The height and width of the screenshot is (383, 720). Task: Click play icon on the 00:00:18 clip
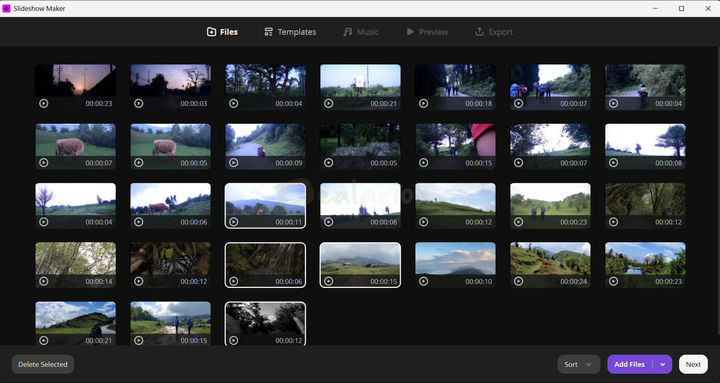[x=423, y=103]
